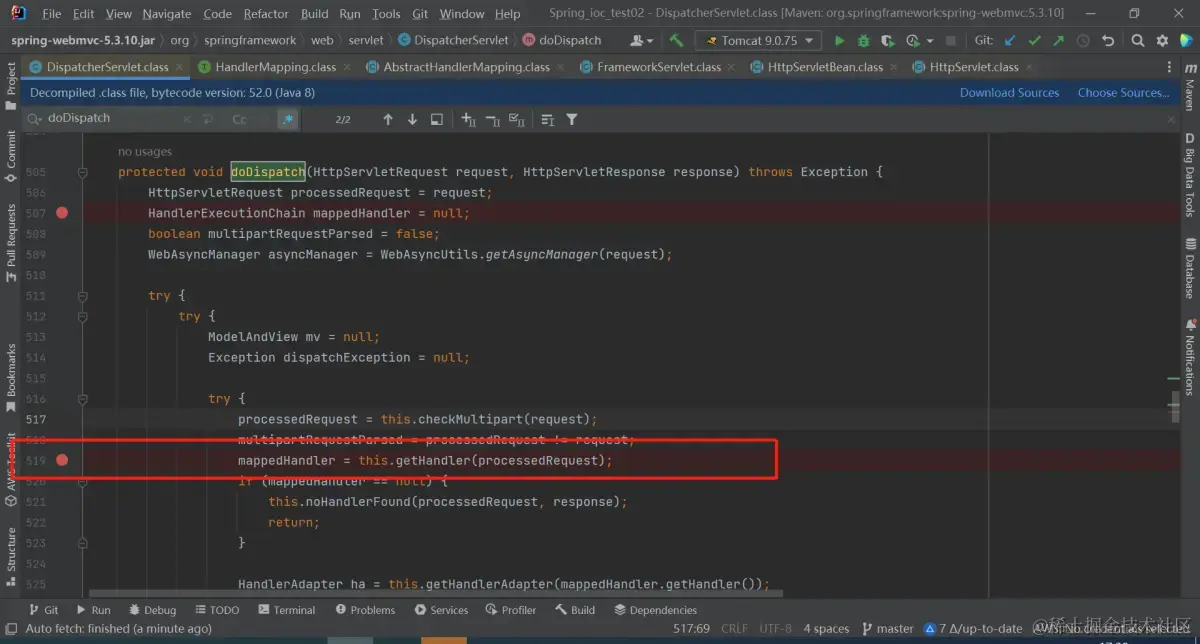1200x644 pixels.
Task: Go to next search occurrence arrow
Action: click(412, 119)
